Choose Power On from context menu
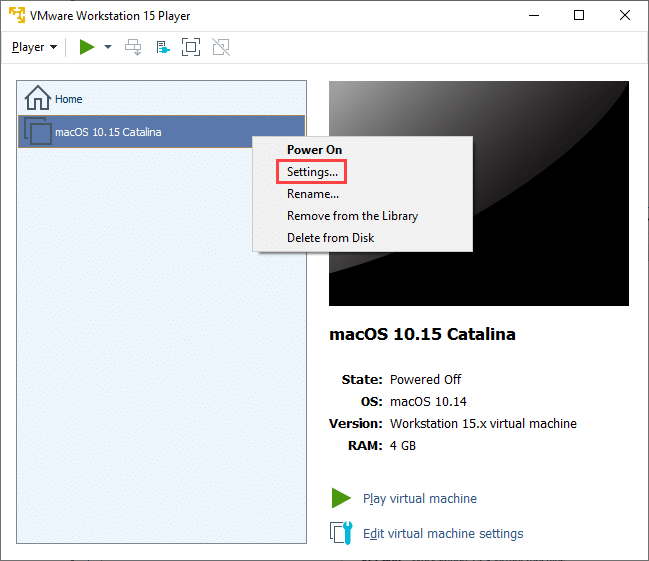649x561 pixels. pyautogui.click(x=315, y=150)
